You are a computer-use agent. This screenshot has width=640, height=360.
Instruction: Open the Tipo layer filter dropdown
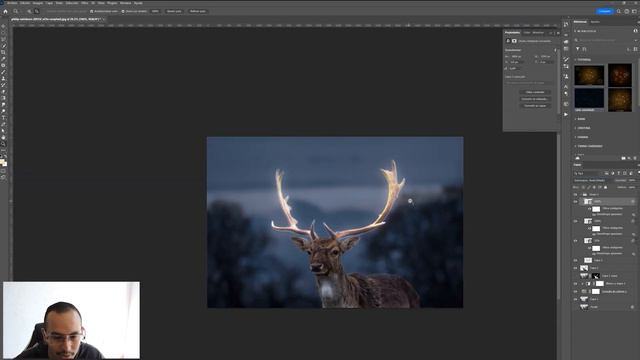(589, 173)
